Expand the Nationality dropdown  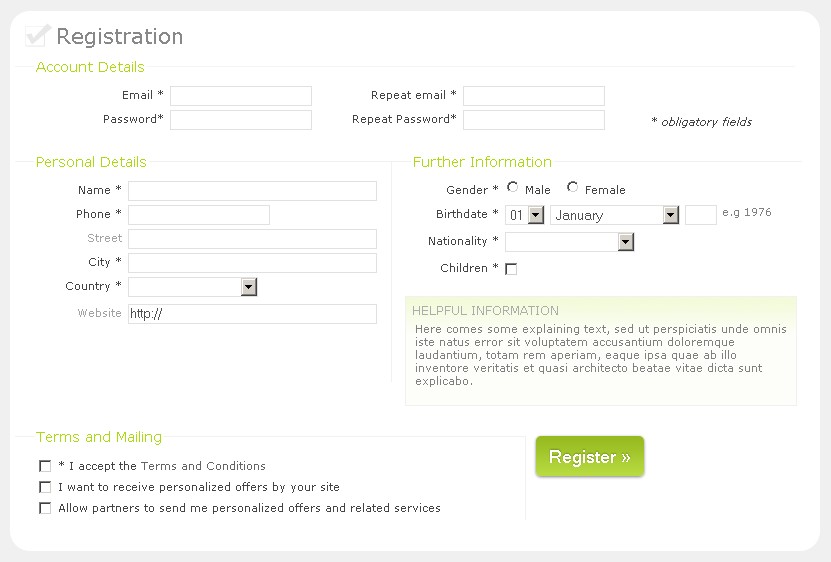626,242
